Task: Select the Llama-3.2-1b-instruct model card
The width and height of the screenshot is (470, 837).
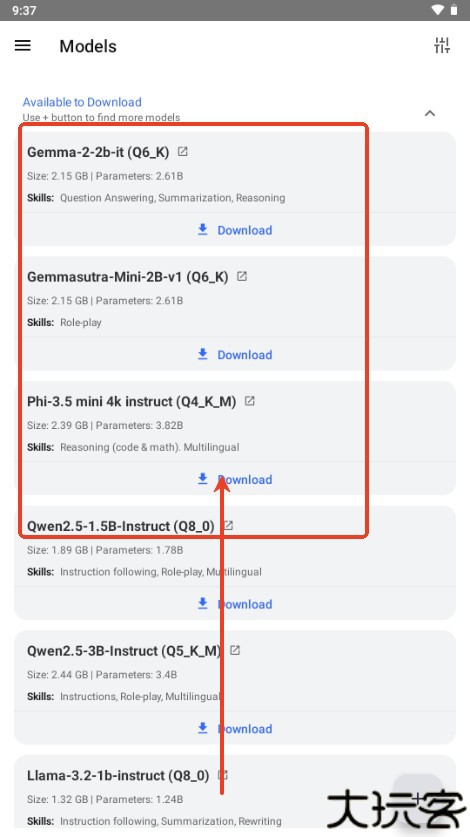Action: [x=235, y=796]
